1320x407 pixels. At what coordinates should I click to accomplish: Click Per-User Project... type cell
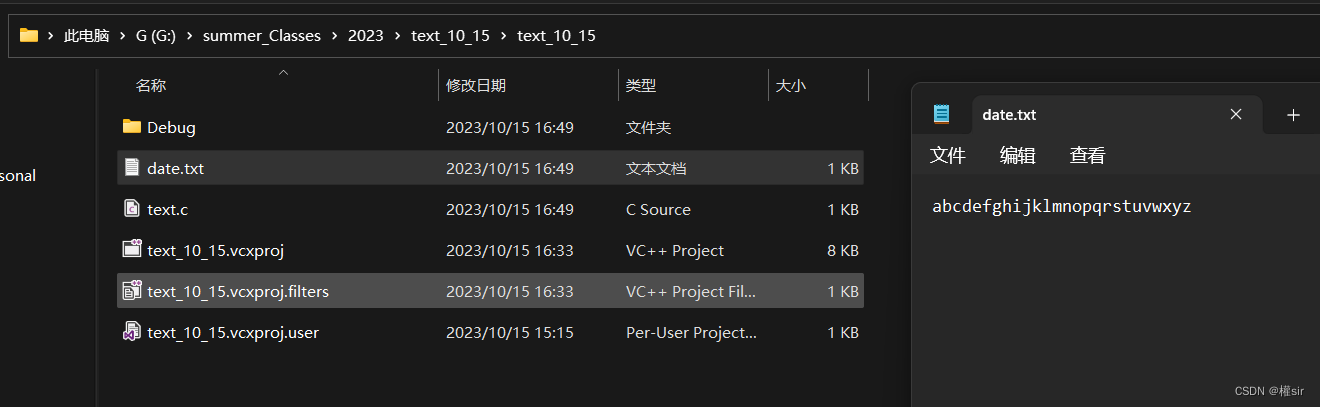[x=691, y=332]
